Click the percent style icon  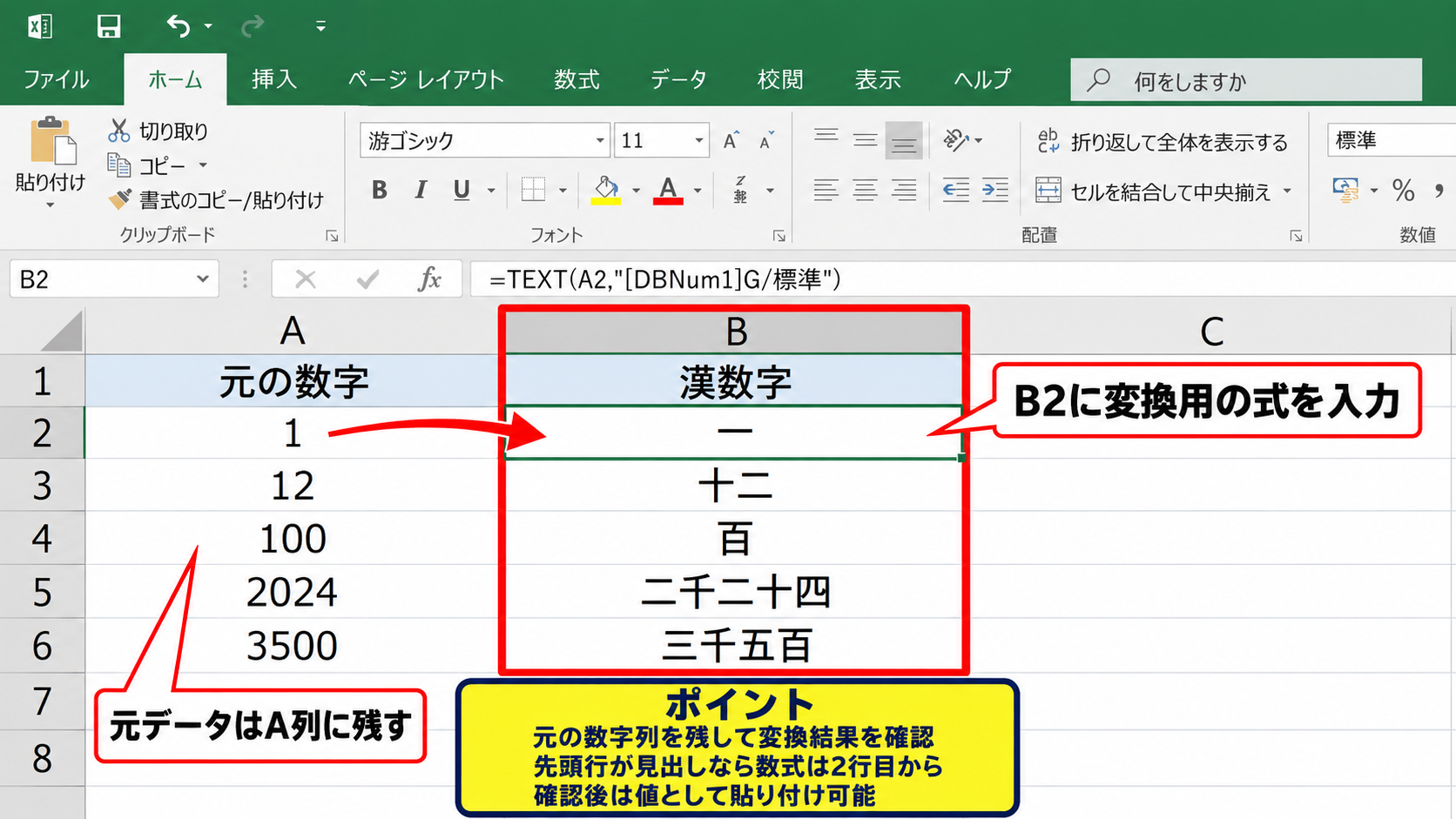coord(1403,190)
